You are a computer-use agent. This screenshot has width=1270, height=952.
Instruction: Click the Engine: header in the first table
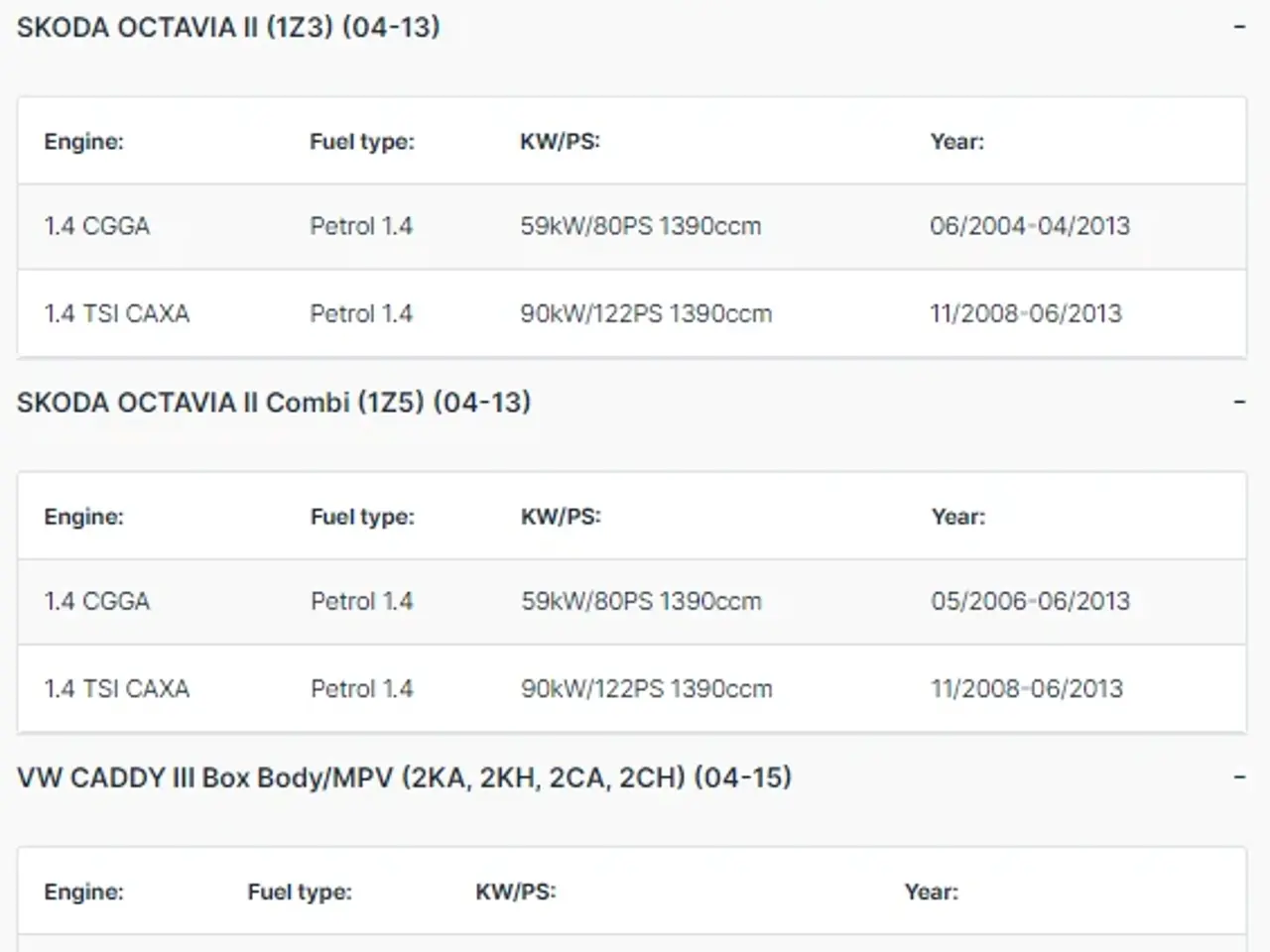pyautogui.click(x=84, y=141)
